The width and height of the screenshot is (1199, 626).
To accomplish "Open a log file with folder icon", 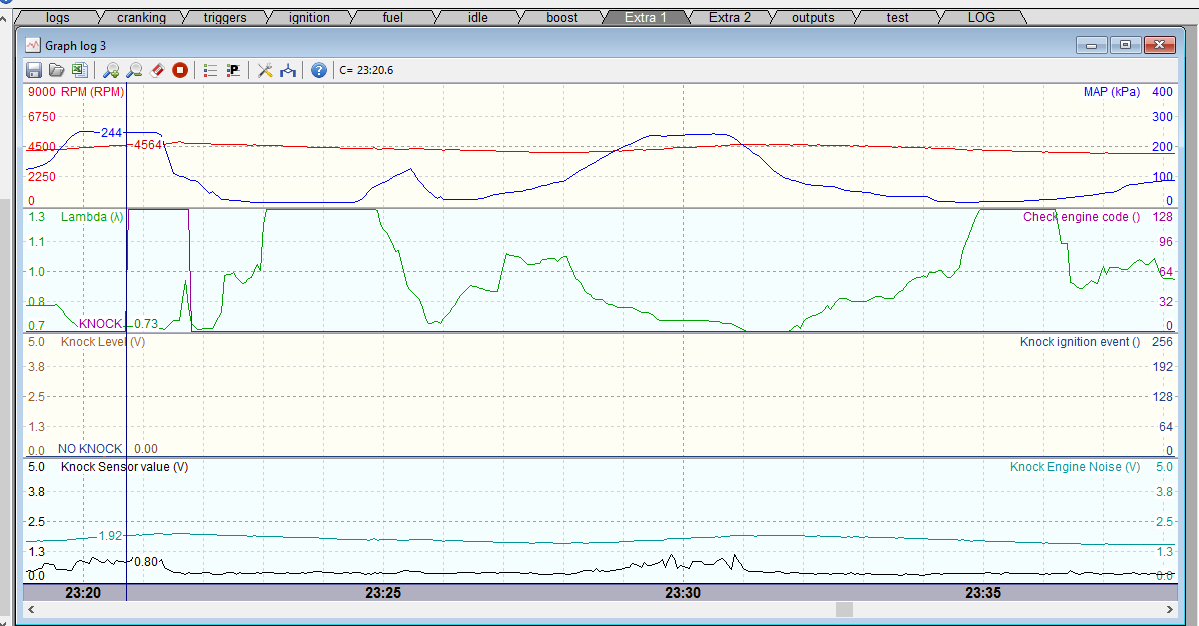I will click(x=57, y=70).
